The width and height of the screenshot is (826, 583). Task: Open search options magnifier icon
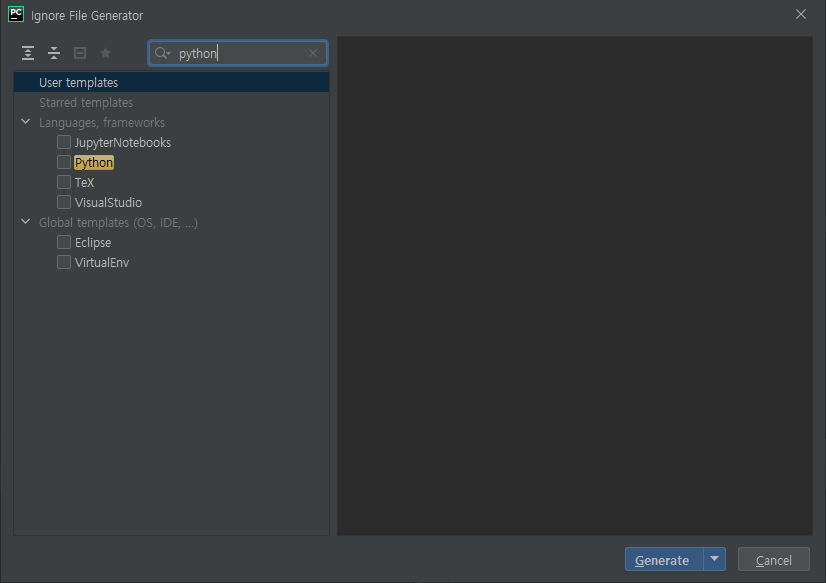pyautogui.click(x=162, y=53)
